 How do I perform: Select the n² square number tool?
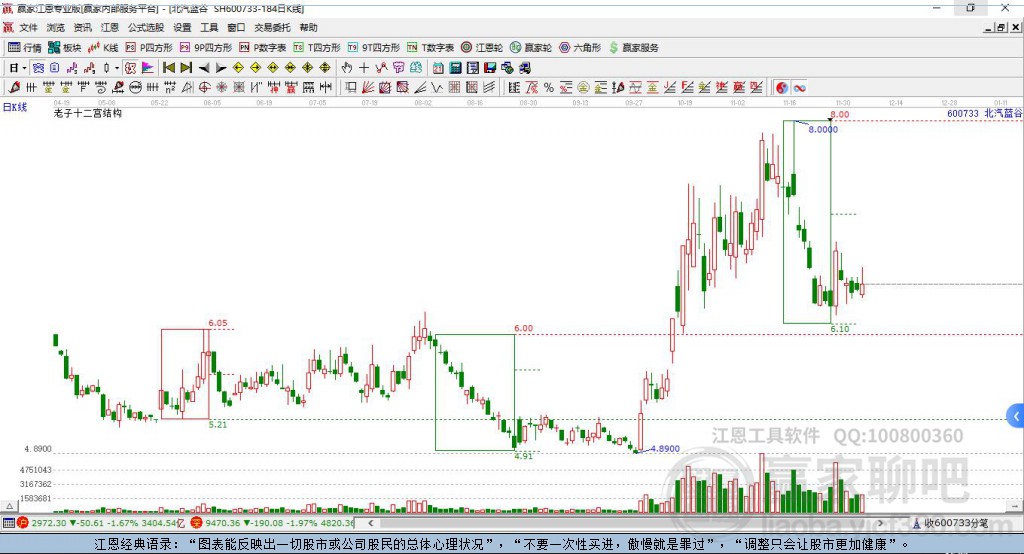coord(170,88)
